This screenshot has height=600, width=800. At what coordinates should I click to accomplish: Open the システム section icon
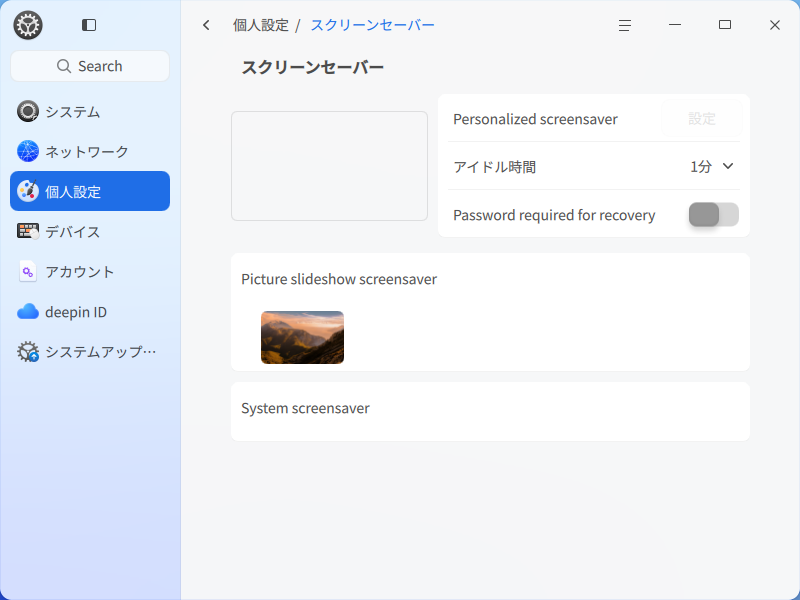click(28, 111)
